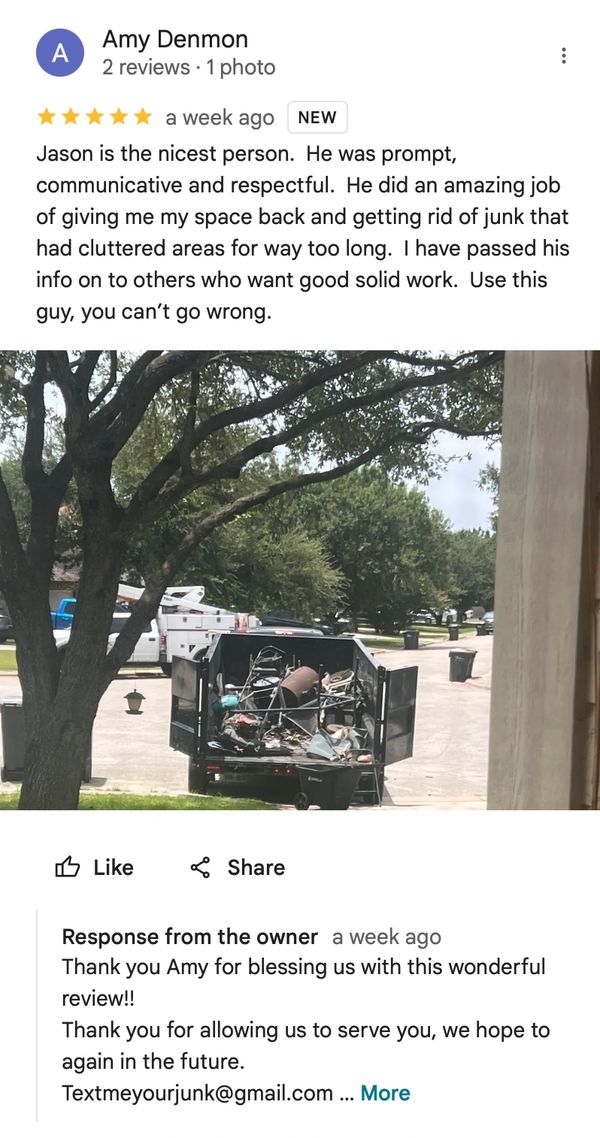This screenshot has width=600, height=1138.
Task: Click Amy Denmon's purple avatar
Action: [x=59, y=52]
